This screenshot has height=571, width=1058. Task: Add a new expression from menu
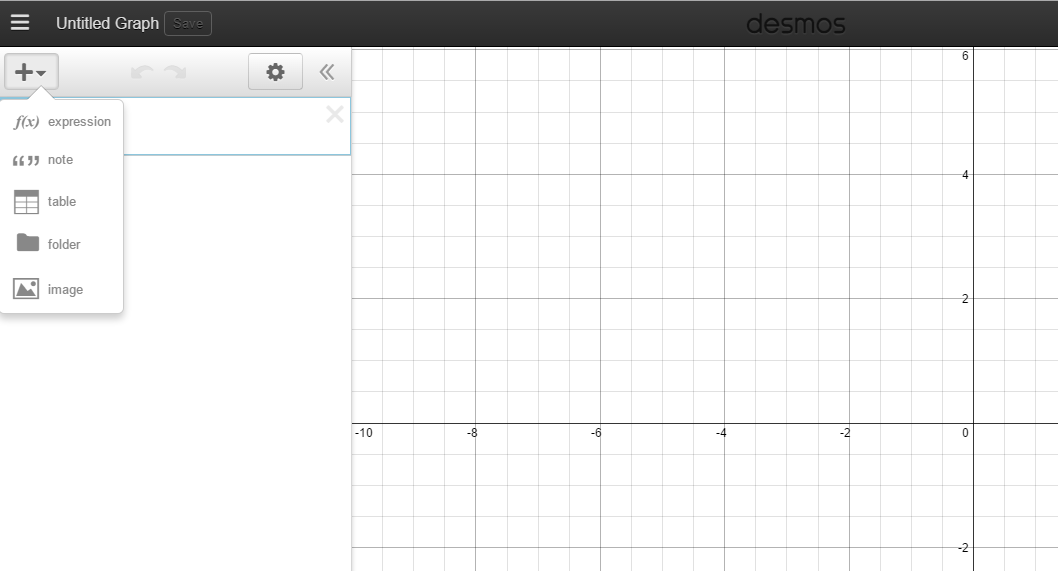[61, 121]
